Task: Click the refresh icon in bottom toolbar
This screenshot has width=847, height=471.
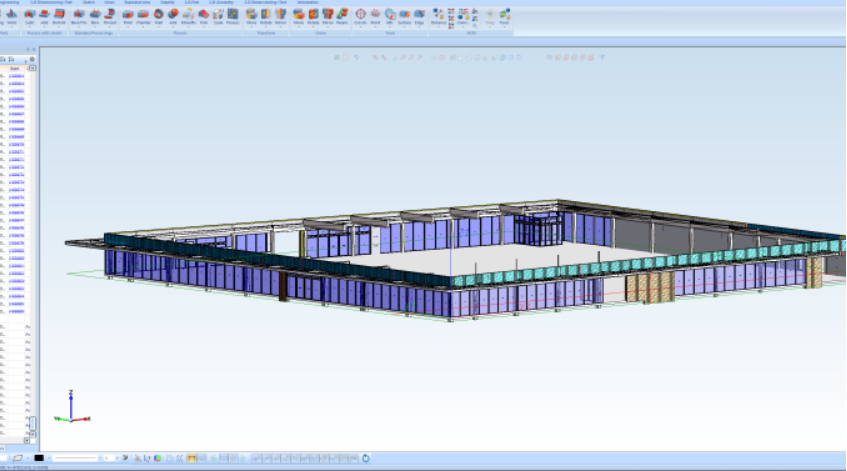Action: [366, 458]
